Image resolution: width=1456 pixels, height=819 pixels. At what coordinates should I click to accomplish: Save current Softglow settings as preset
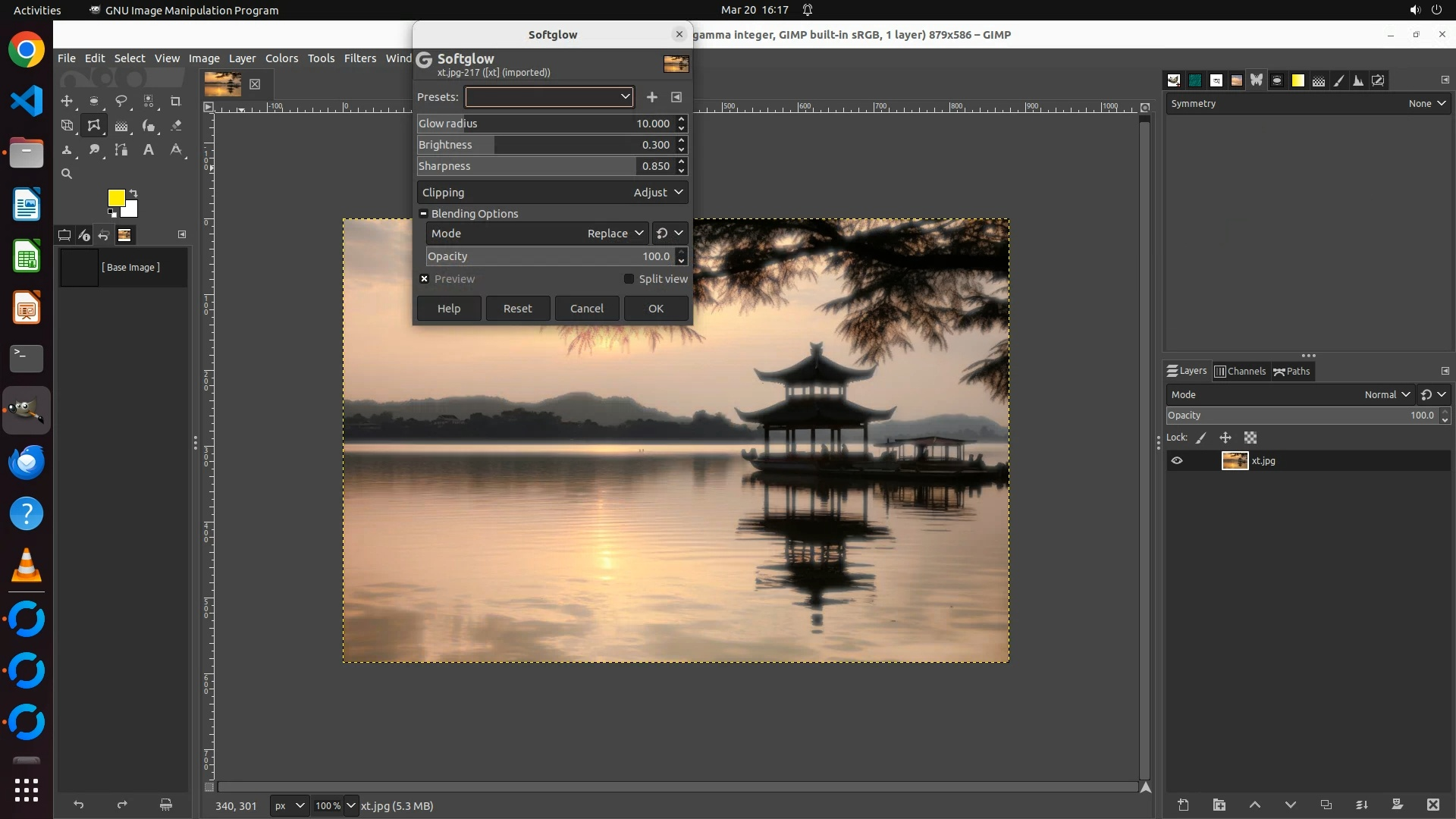pyautogui.click(x=651, y=97)
